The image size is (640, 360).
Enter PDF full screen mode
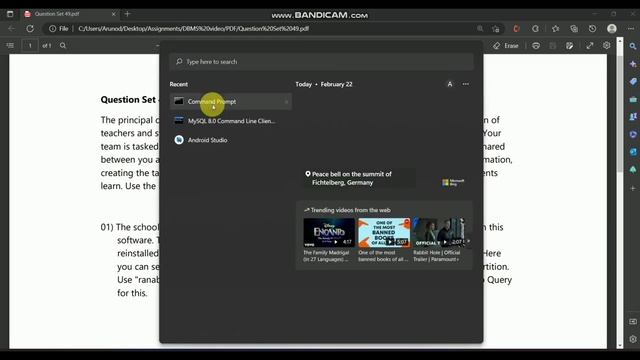click(x=590, y=46)
